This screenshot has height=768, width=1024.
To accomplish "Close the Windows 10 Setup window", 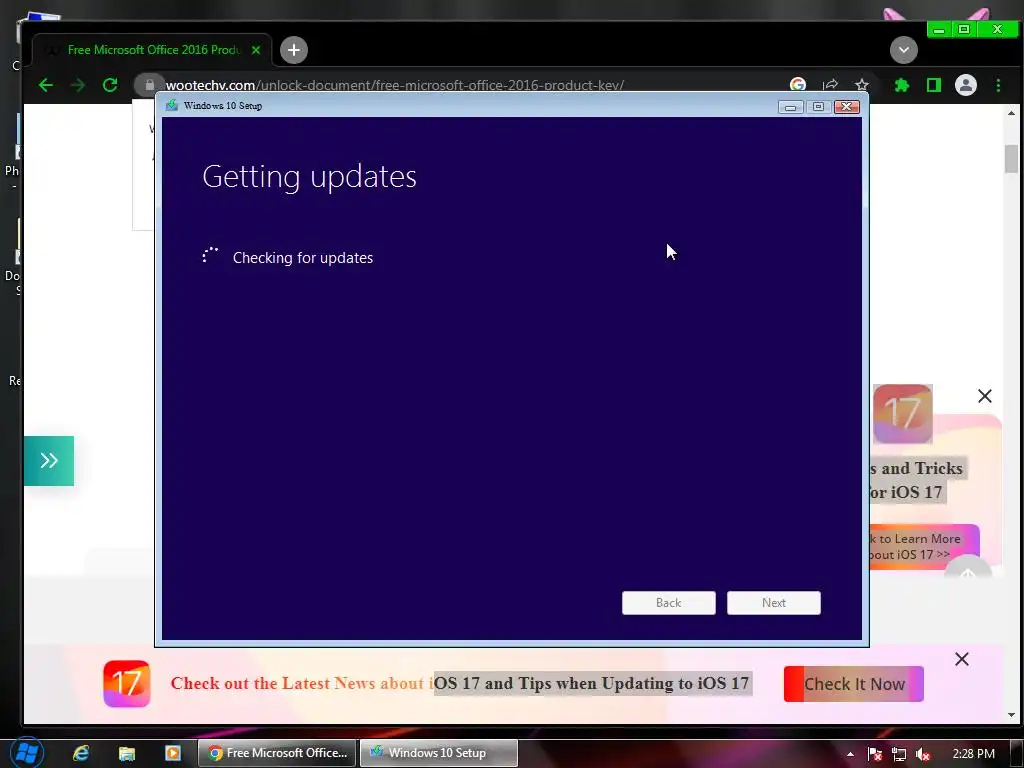I will coord(846,106).
